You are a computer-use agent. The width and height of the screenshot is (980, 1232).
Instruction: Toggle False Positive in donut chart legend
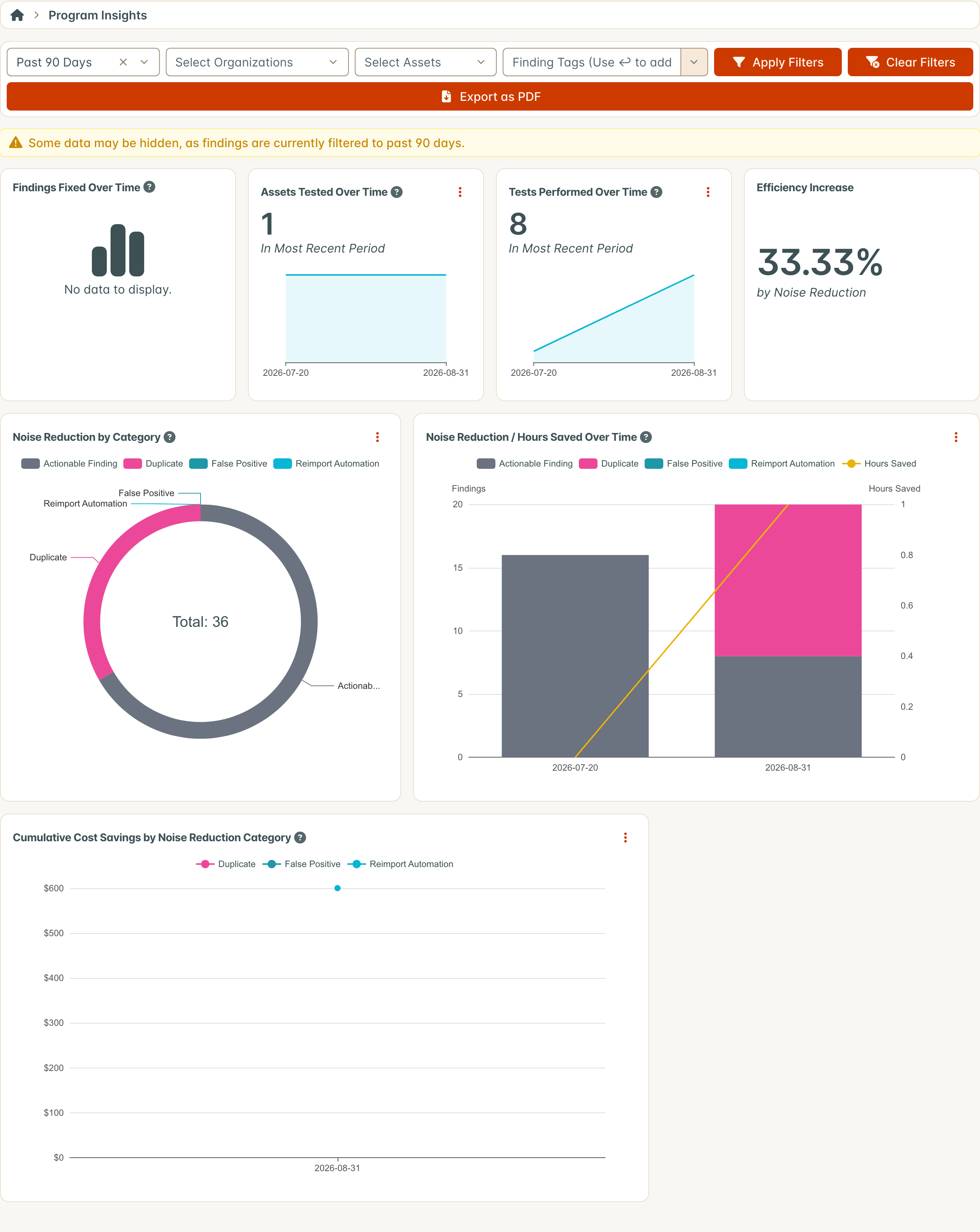[228, 464]
